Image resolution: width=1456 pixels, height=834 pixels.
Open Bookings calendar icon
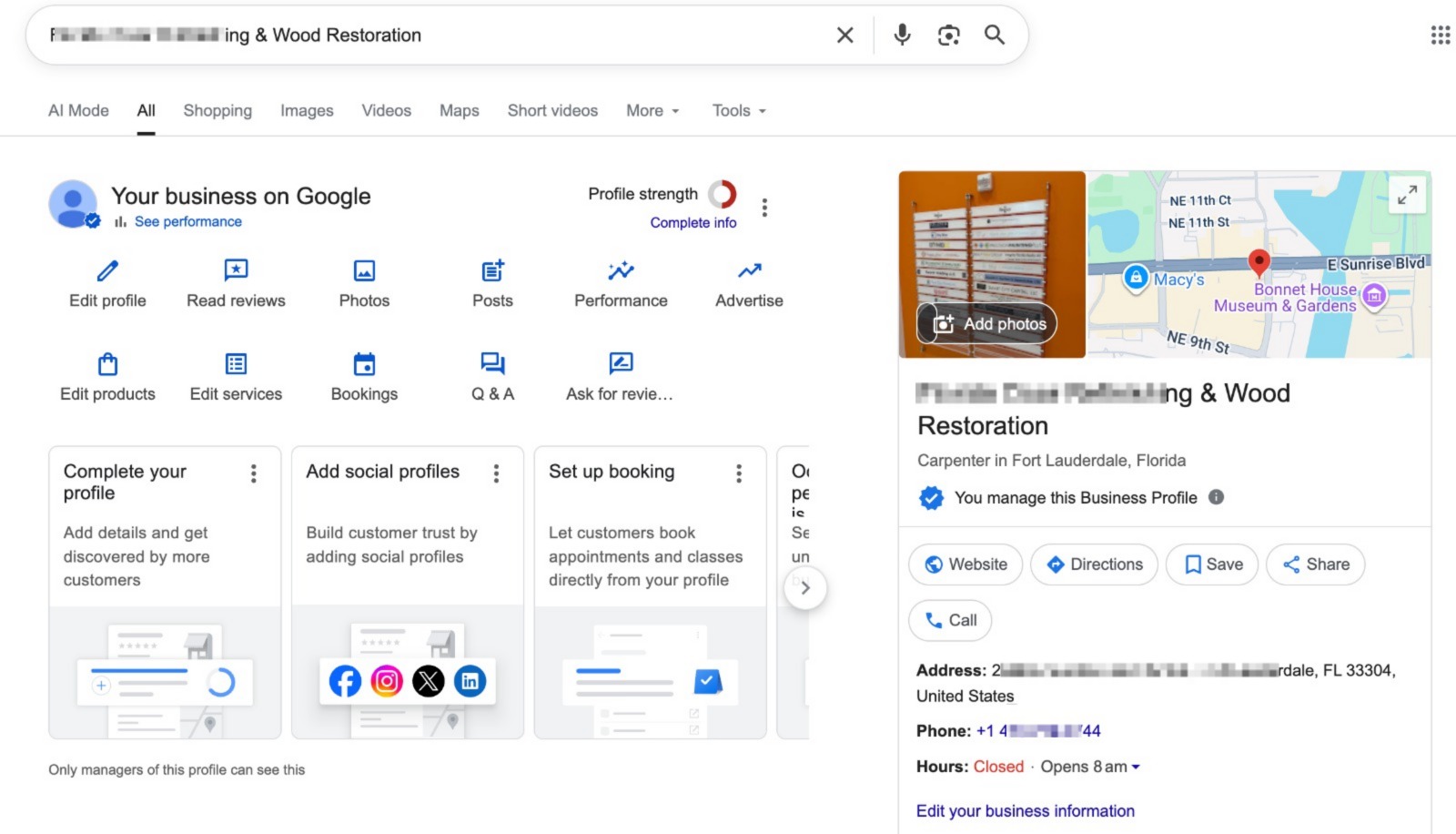[x=364, y=365]
